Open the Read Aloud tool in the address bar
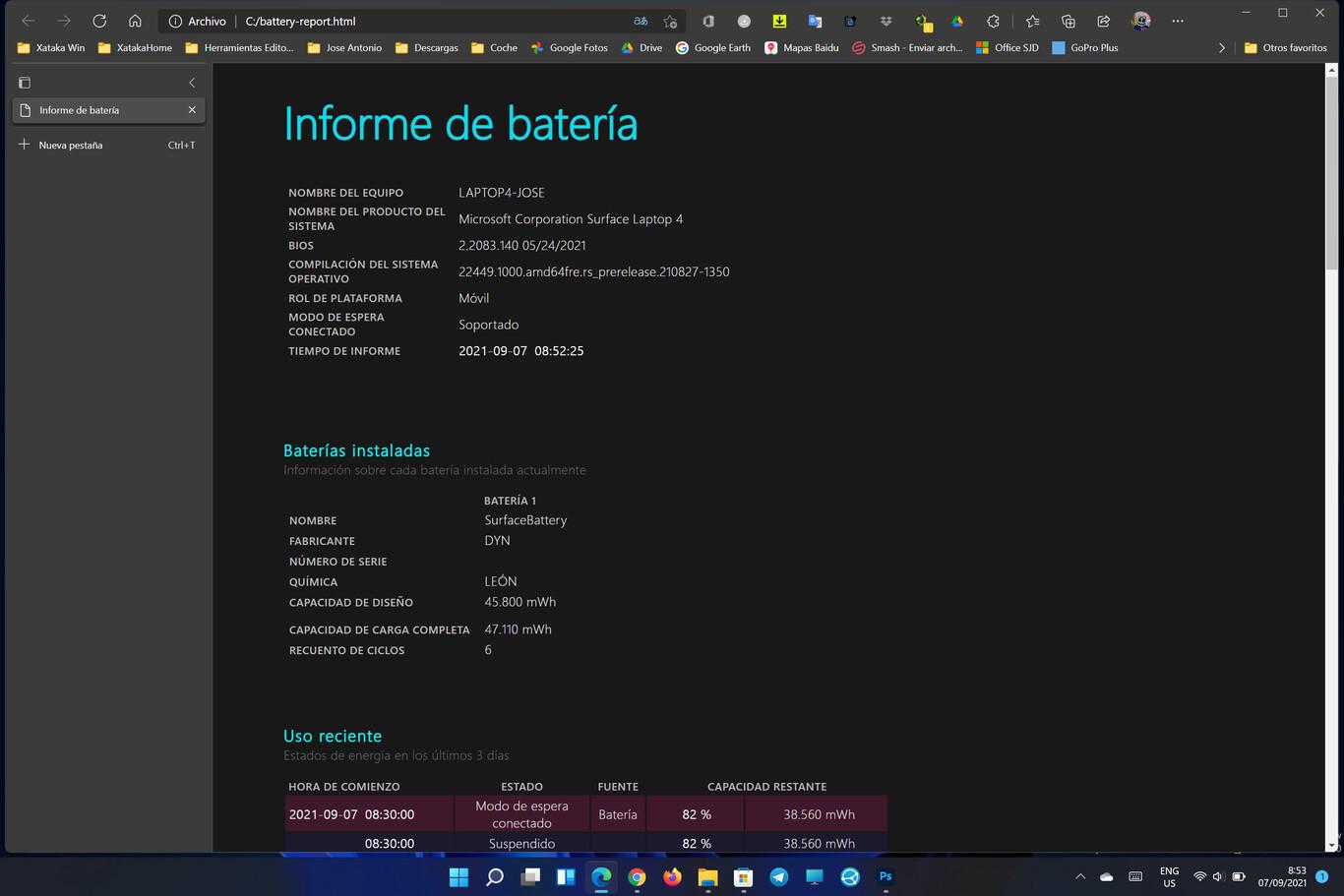This screenshot has height=896, width=1344. tap(641, 21)
